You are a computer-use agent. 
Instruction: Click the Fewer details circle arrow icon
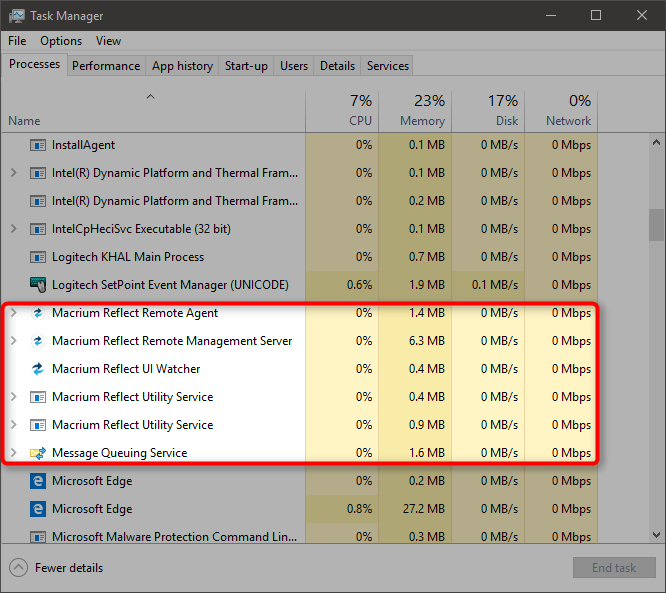coord(18,568)
